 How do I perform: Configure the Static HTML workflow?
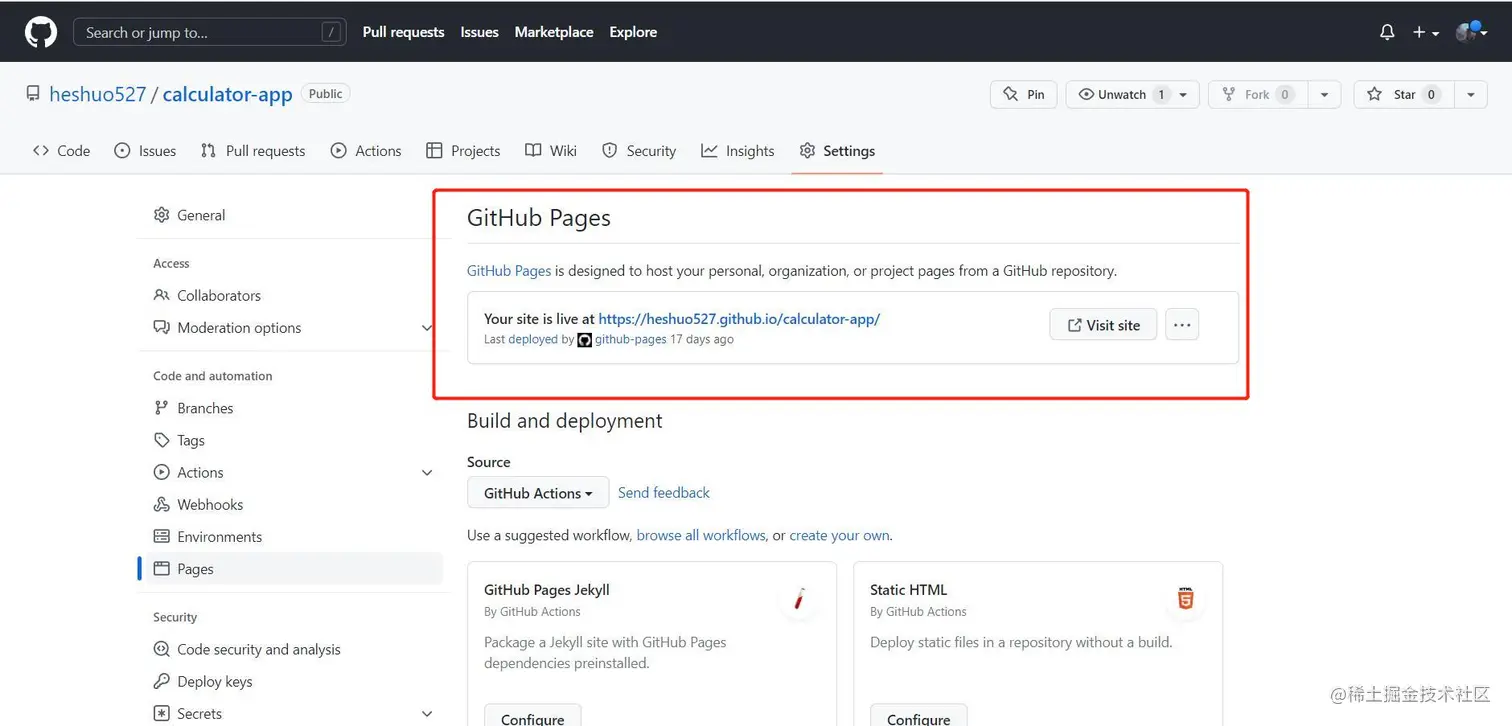click(x=919, y=717)
